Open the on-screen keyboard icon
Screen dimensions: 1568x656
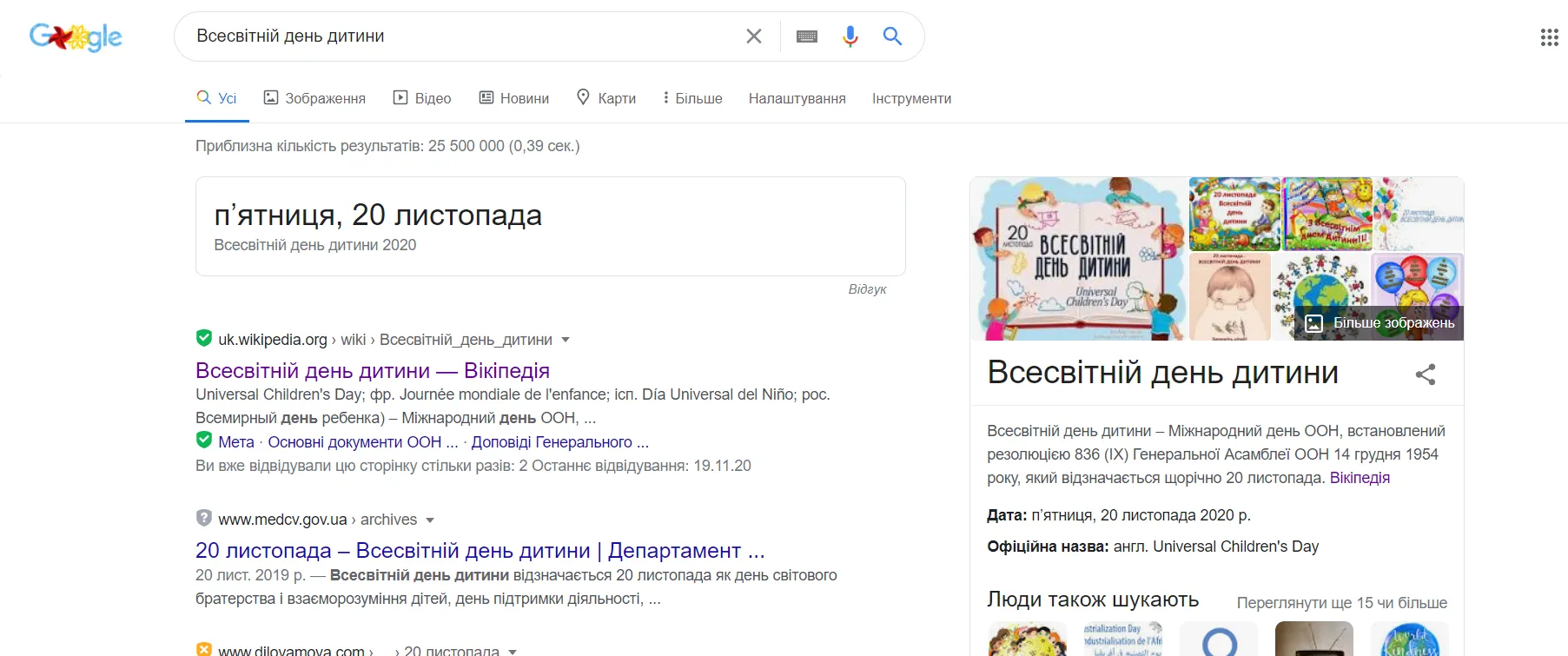click(x=807, y=36)
